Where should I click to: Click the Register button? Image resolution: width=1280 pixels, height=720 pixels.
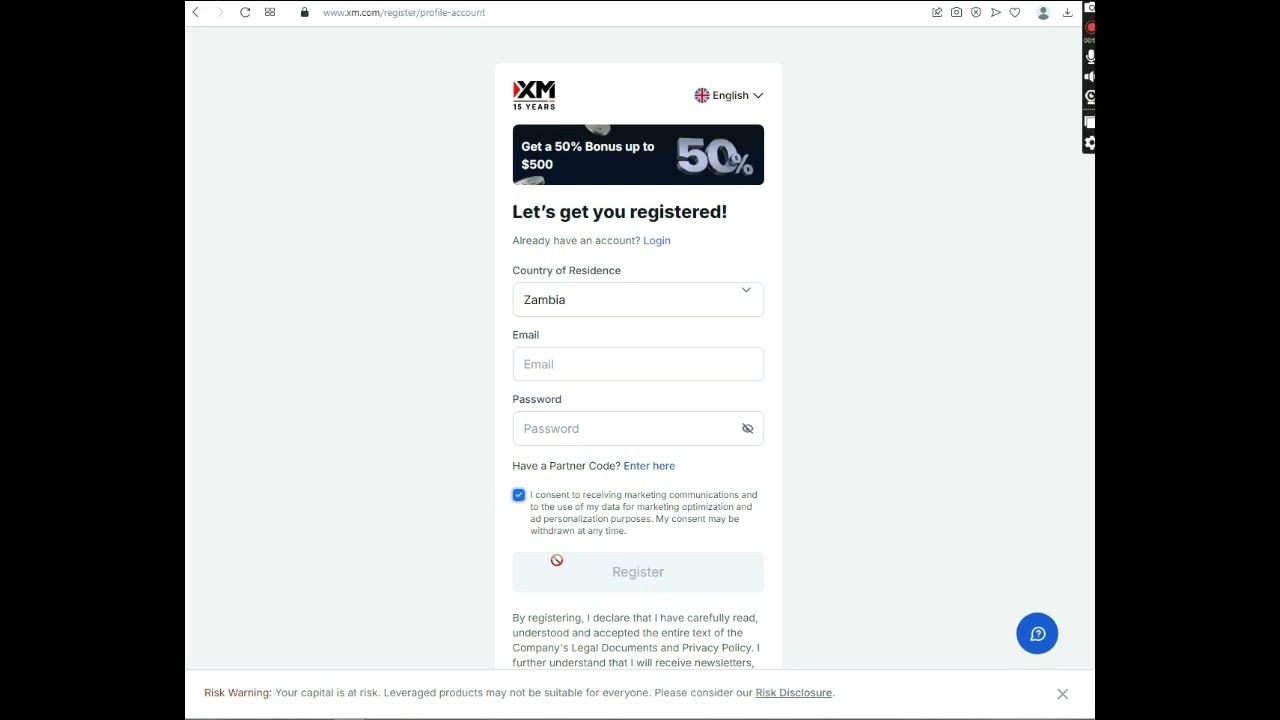[x=638, y=572]
